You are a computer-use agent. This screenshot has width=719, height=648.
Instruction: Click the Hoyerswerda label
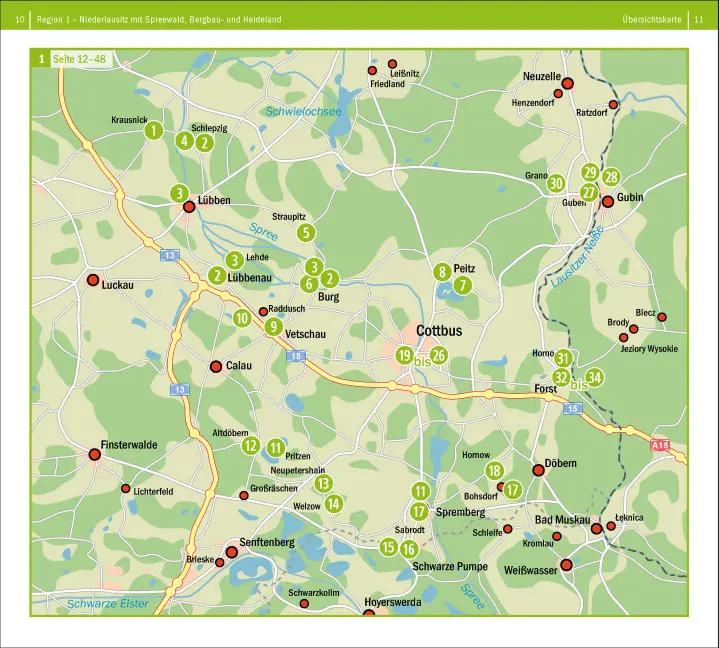pyautogui.click(x=393, y=602)
